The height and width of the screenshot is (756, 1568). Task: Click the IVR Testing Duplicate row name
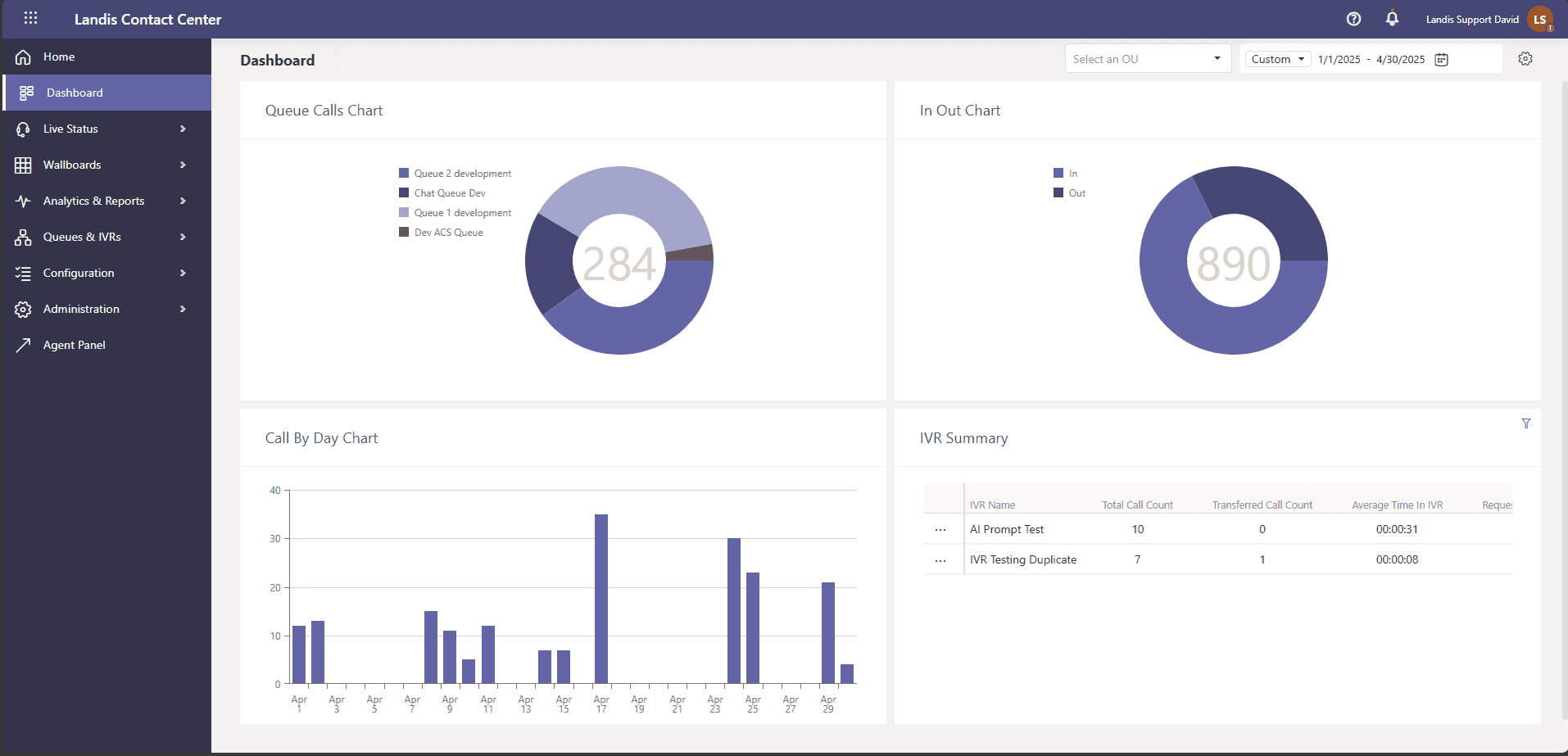[x=1022, y=559]
